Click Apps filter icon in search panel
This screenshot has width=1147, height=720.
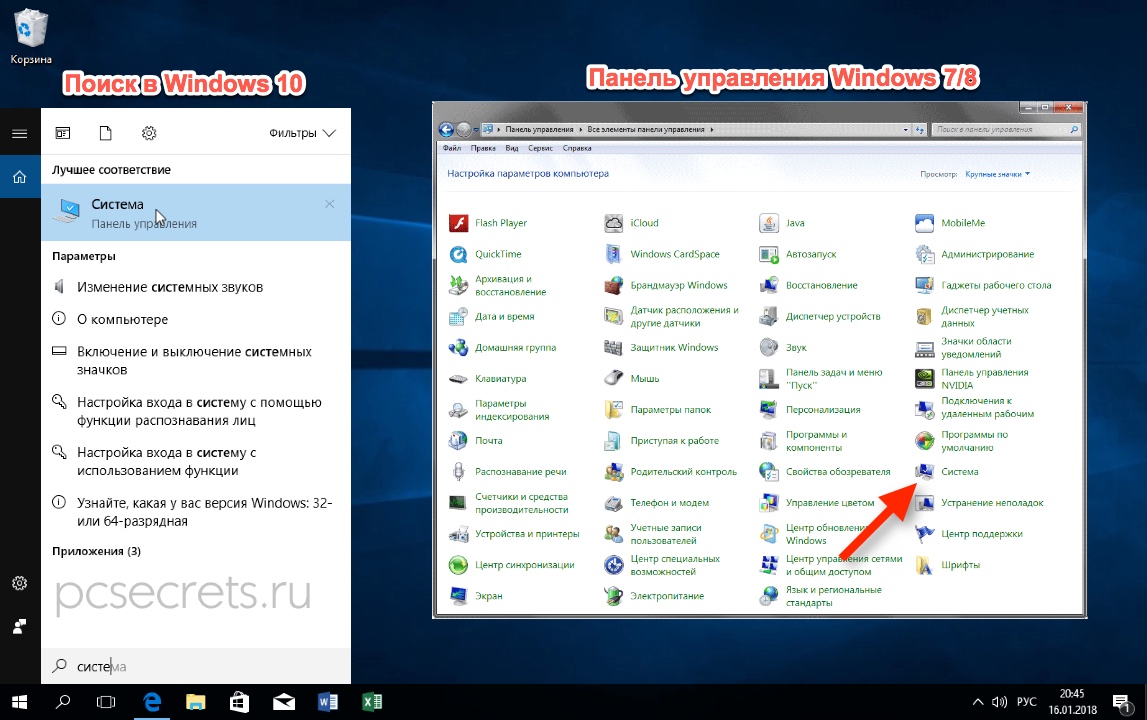pyautogui.click(x=63, y=132)
